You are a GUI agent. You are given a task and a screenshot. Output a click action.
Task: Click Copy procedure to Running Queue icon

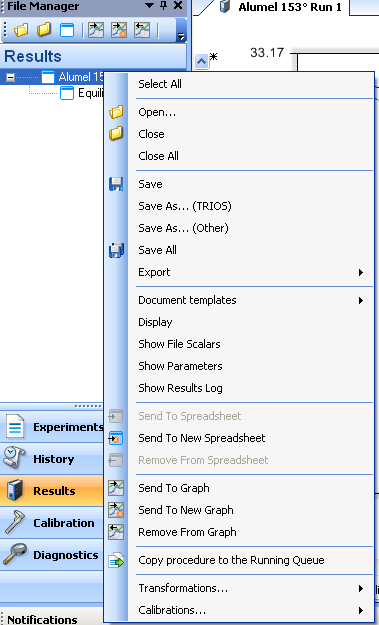(x=116, y=560)
